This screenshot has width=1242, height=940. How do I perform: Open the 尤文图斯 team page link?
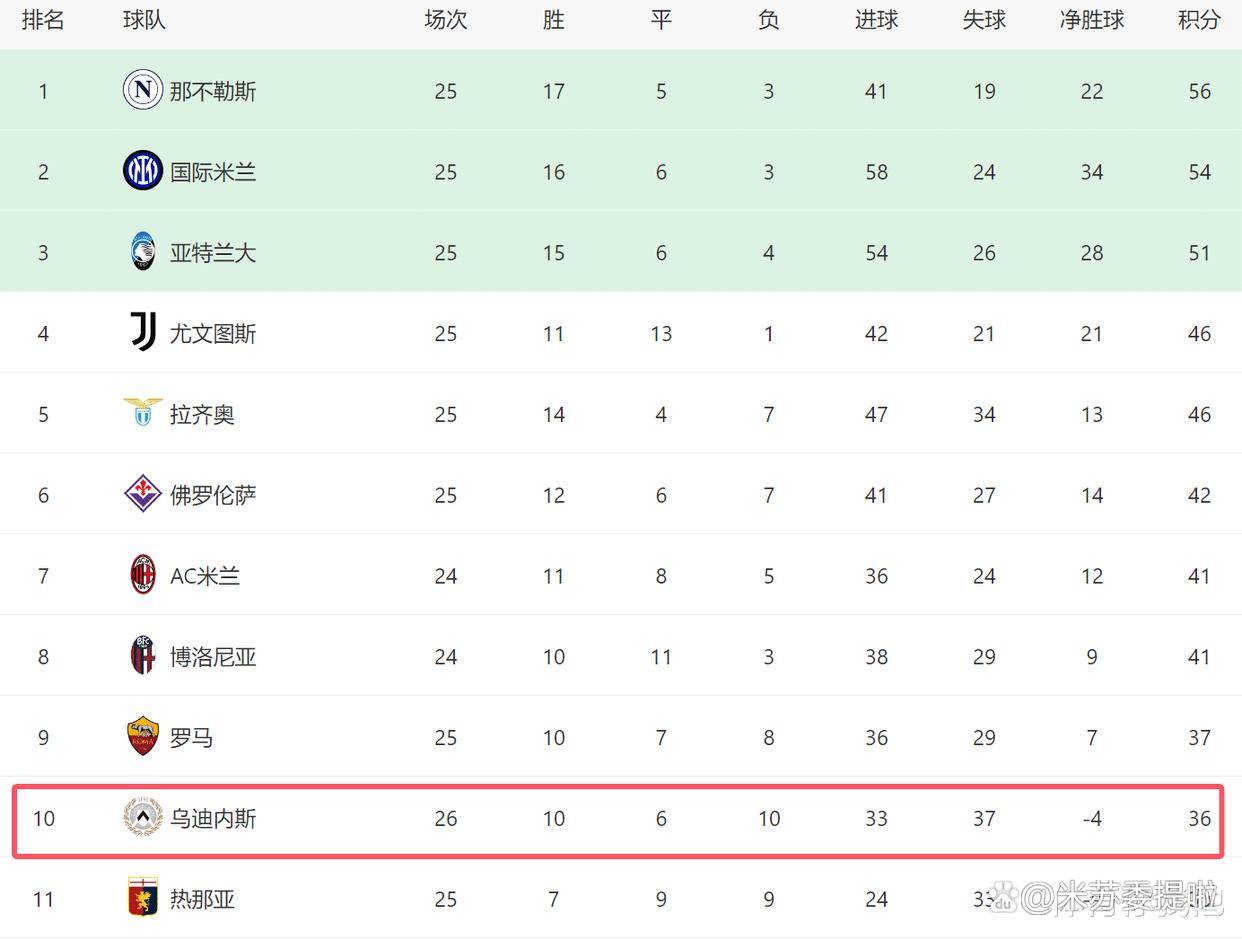(213, 334)
